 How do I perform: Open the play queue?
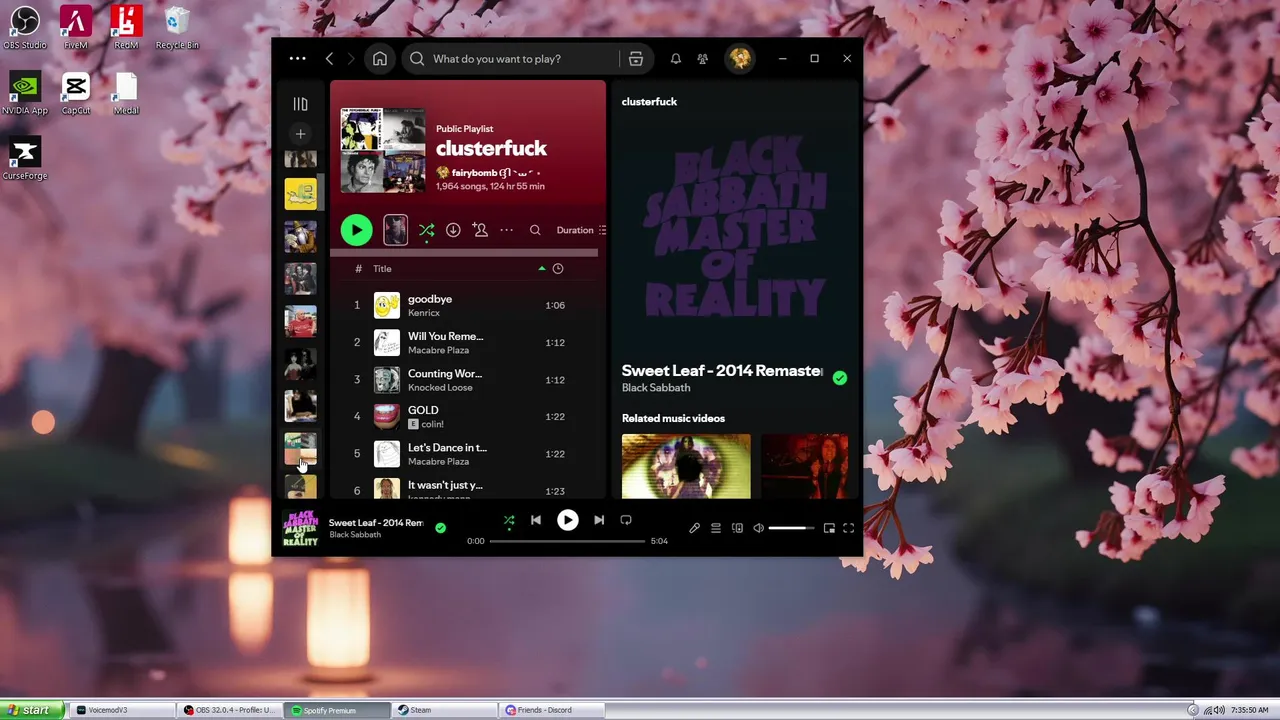716,528
